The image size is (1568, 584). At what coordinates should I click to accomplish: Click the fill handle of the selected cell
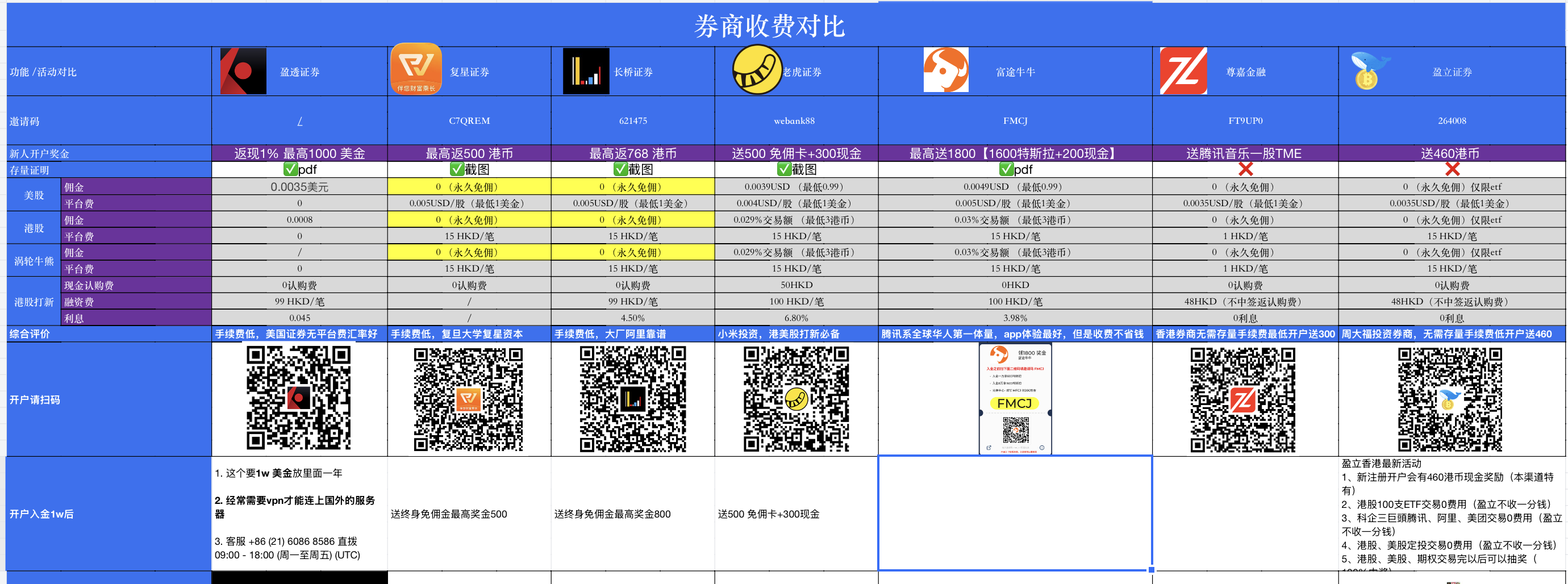(x=1151, y=570)
